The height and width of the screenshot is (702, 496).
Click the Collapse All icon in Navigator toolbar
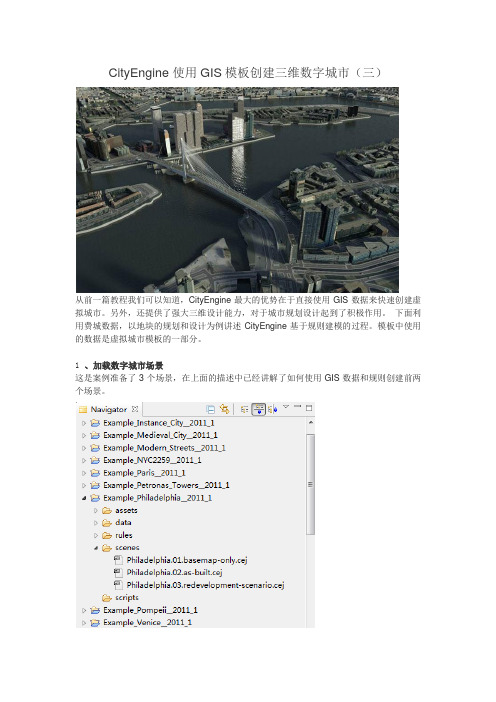pos(210,409)
